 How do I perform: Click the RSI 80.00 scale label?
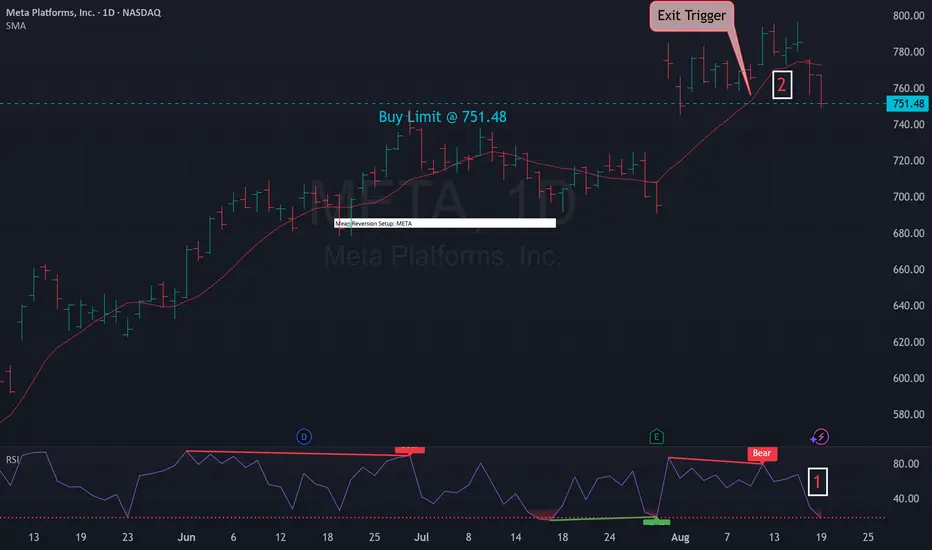click(x=906, y=464)
